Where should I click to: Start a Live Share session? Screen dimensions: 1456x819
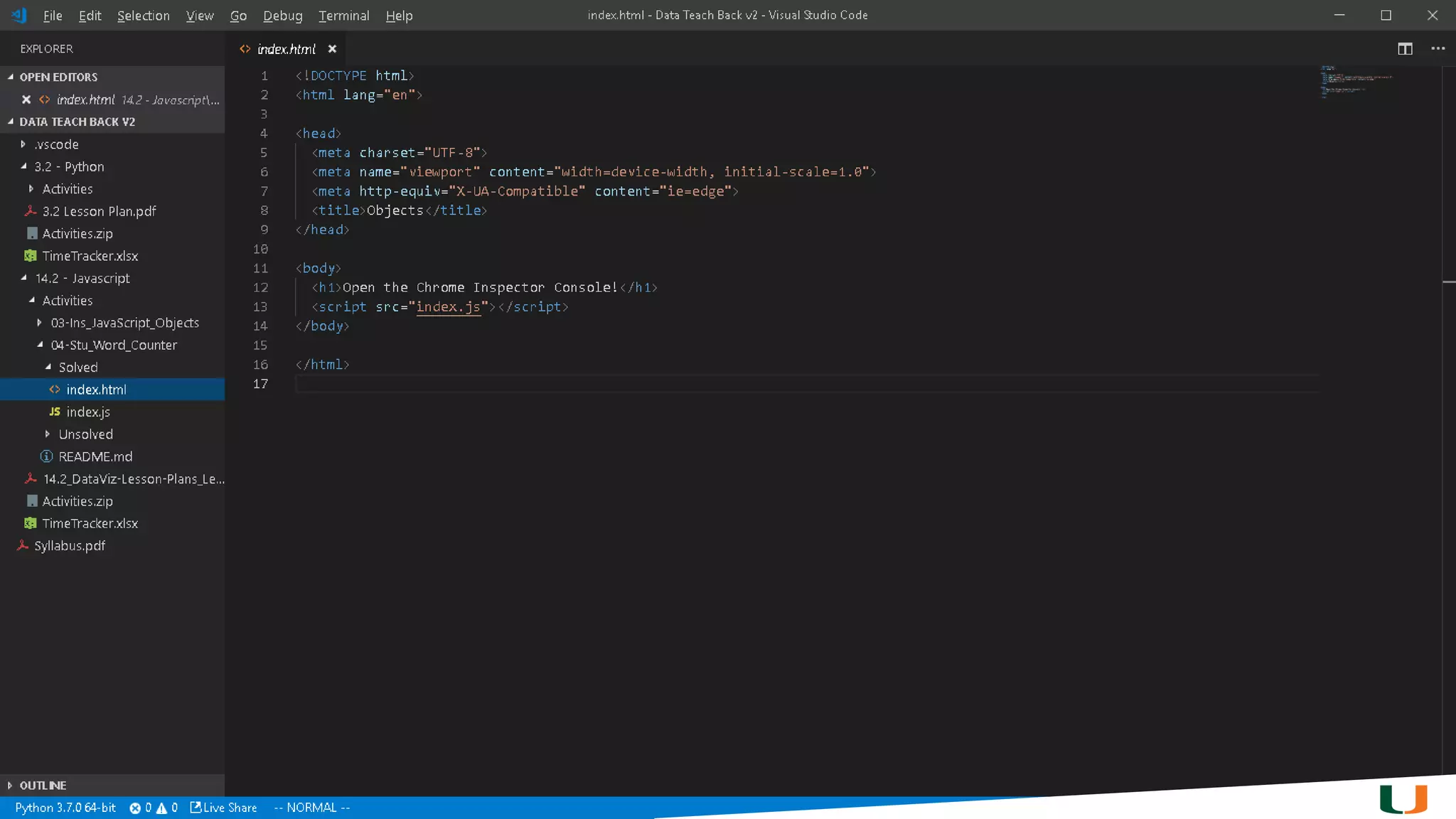pos(223,808)
